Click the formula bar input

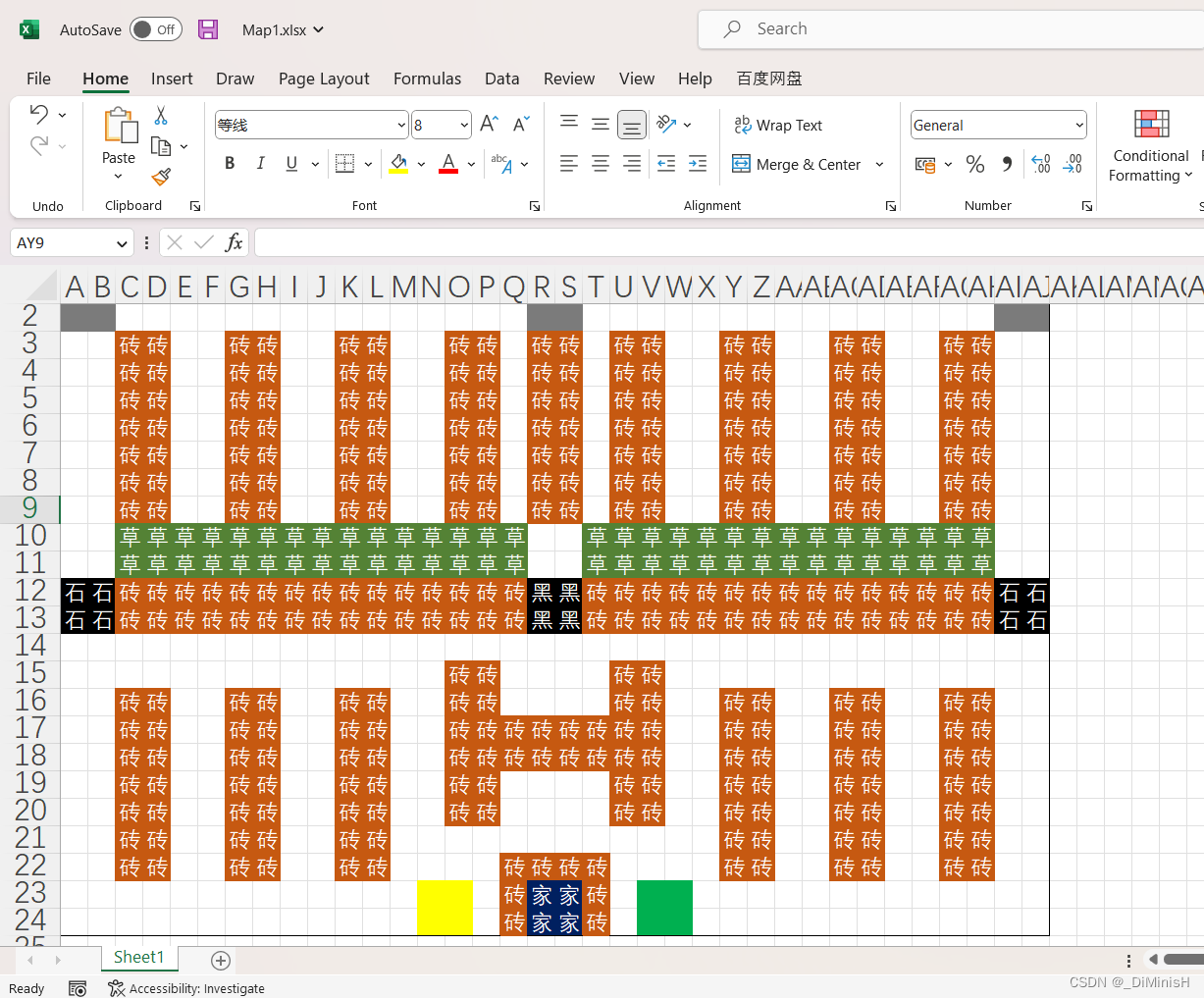tap(728, 242)
